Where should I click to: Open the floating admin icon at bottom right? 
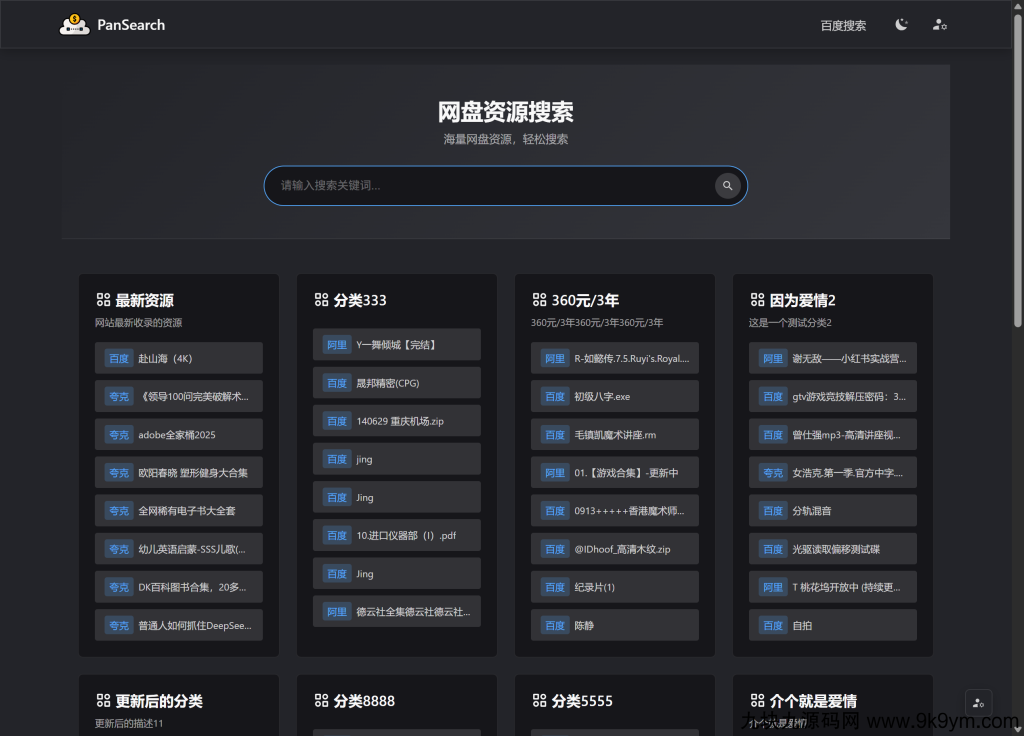click(x=978, y=702)
